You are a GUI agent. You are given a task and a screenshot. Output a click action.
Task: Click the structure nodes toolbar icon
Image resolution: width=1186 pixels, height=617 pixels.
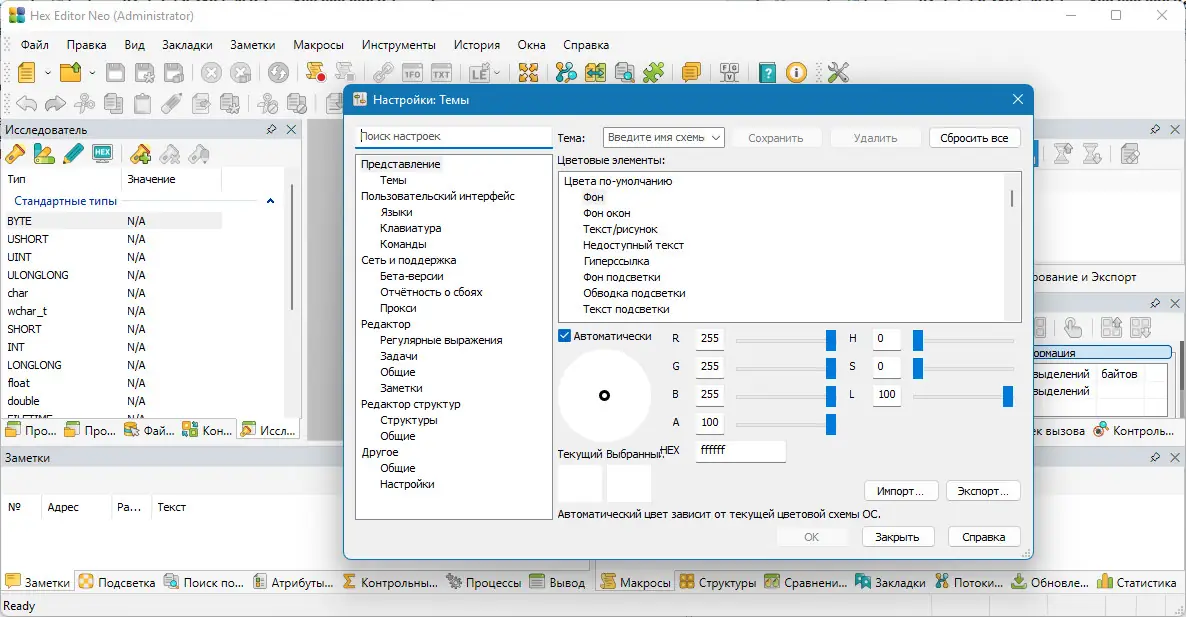click(x=566, y=73)
